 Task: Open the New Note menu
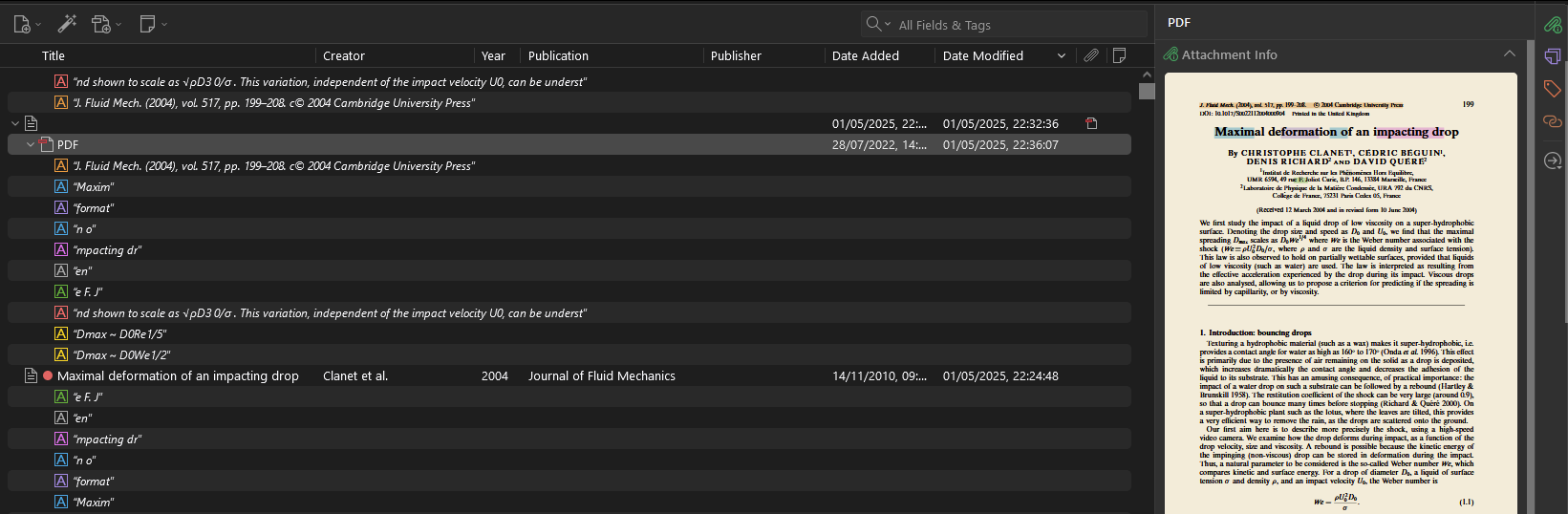153,24
